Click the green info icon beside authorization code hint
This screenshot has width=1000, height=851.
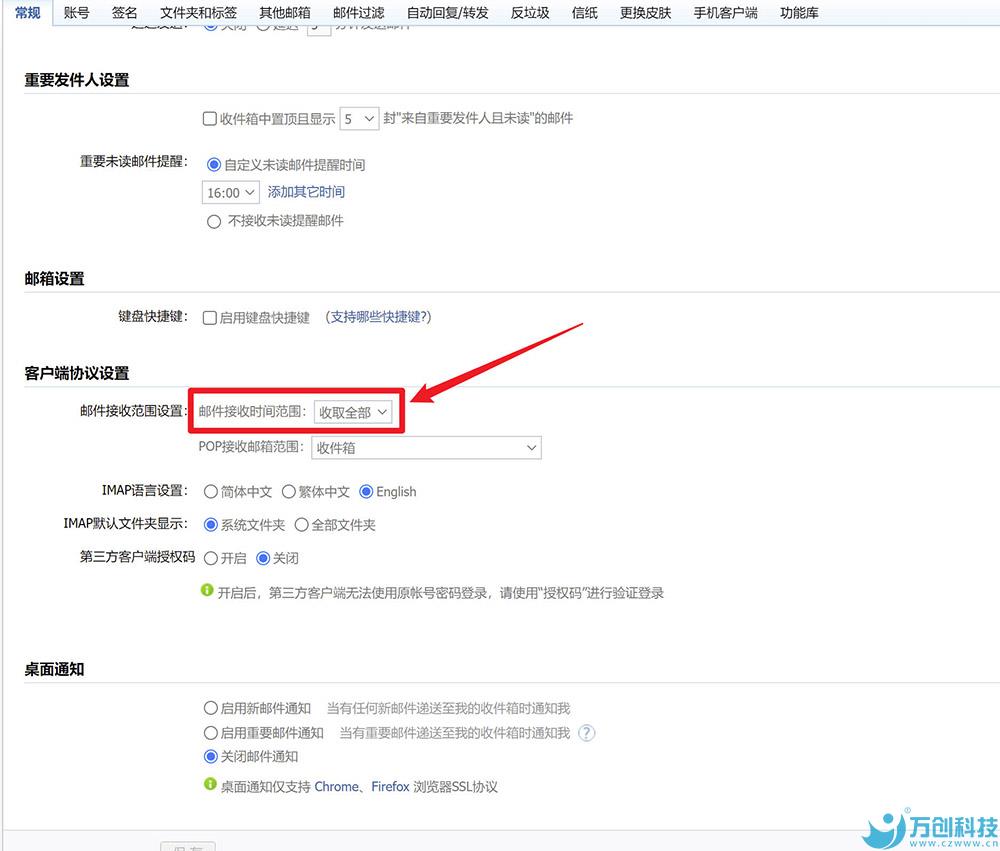[x=209, y=592]
